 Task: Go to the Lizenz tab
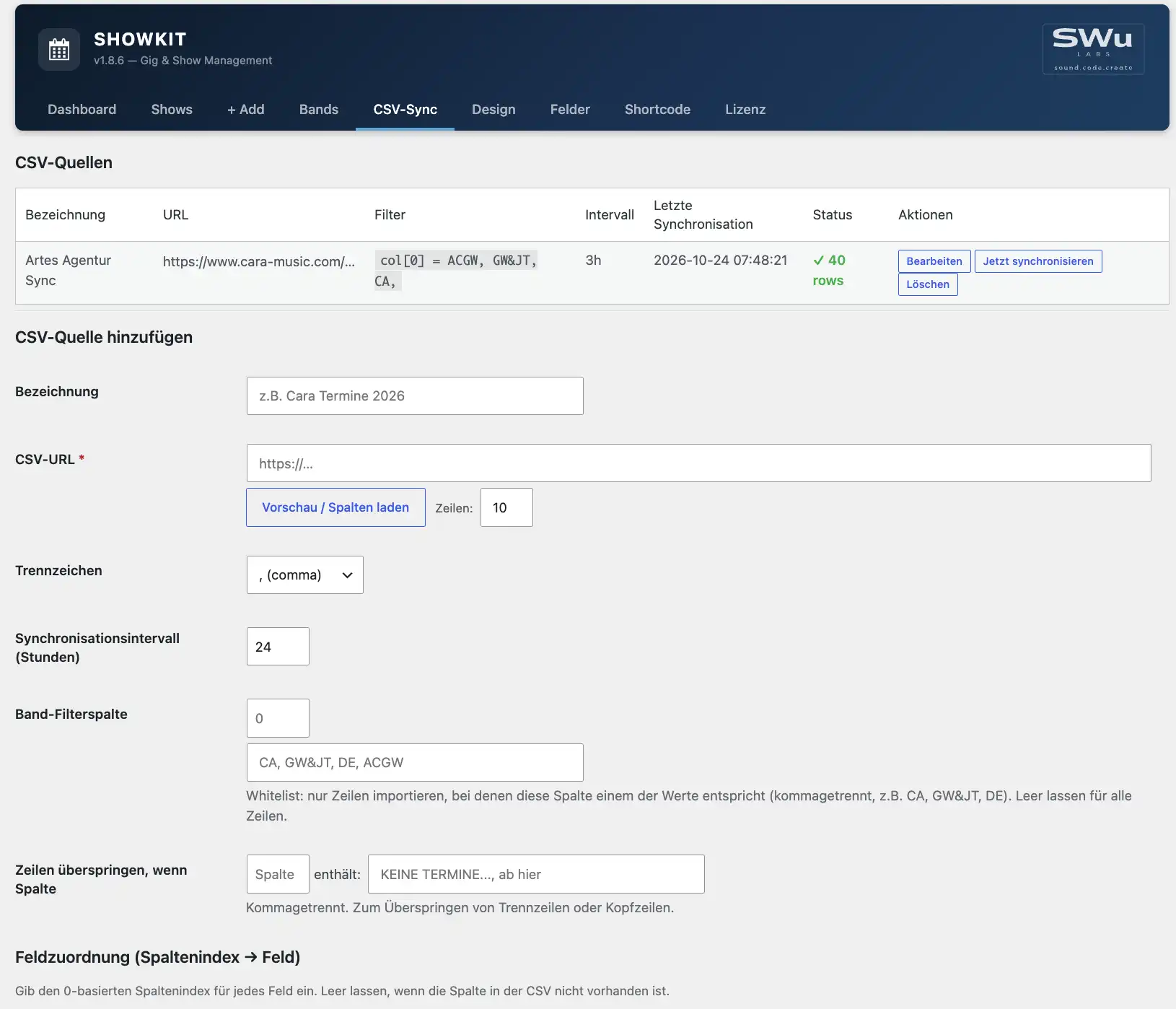[x=745, y=110]
